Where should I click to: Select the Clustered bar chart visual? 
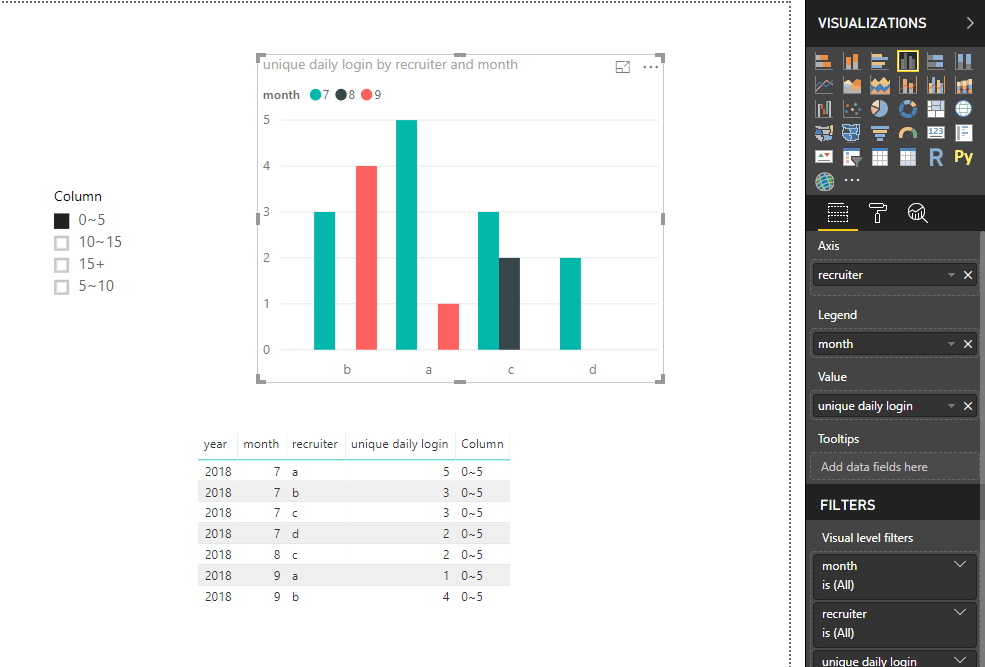click(x=879, y=61)
